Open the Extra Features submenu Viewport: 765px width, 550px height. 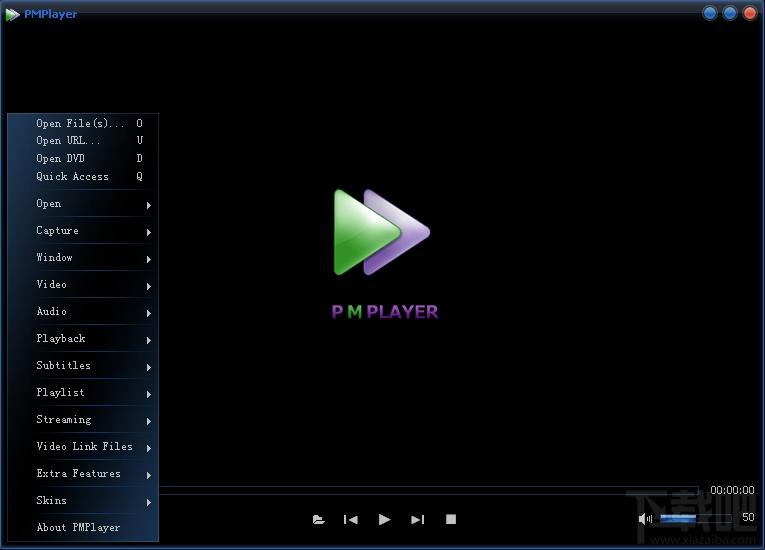click(x=83, y=473)
